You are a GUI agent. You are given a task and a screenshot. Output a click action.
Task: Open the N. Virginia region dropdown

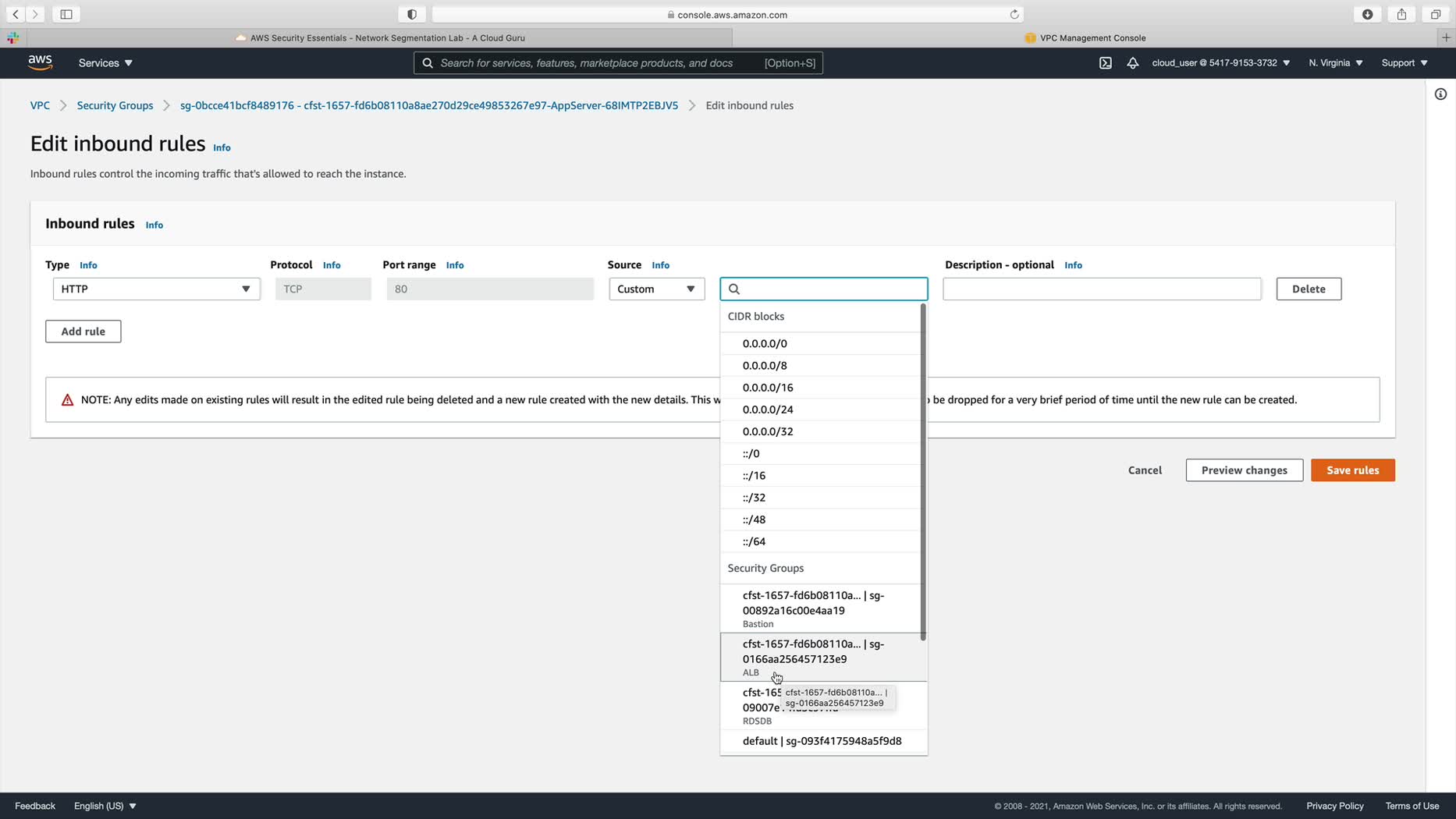coord(1336,63)
